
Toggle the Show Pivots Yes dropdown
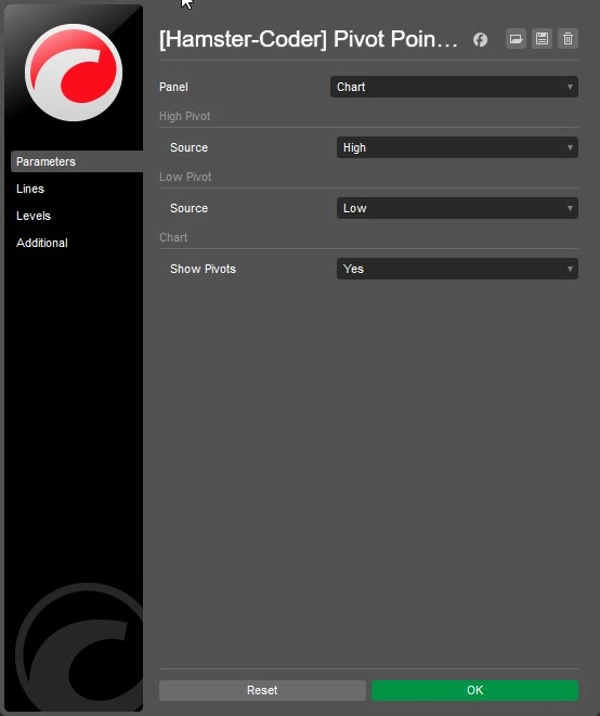click(456, 269)
